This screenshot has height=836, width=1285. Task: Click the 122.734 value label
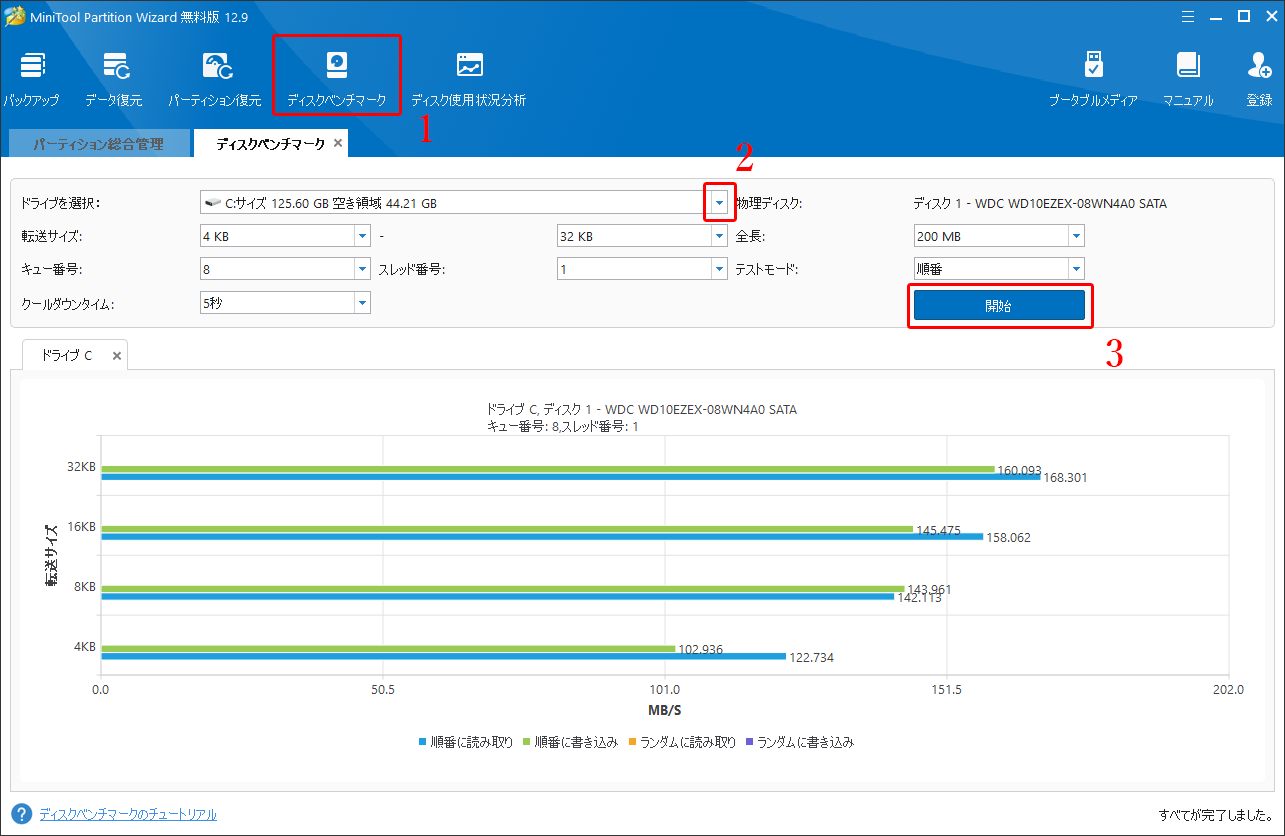pos(811,658)
